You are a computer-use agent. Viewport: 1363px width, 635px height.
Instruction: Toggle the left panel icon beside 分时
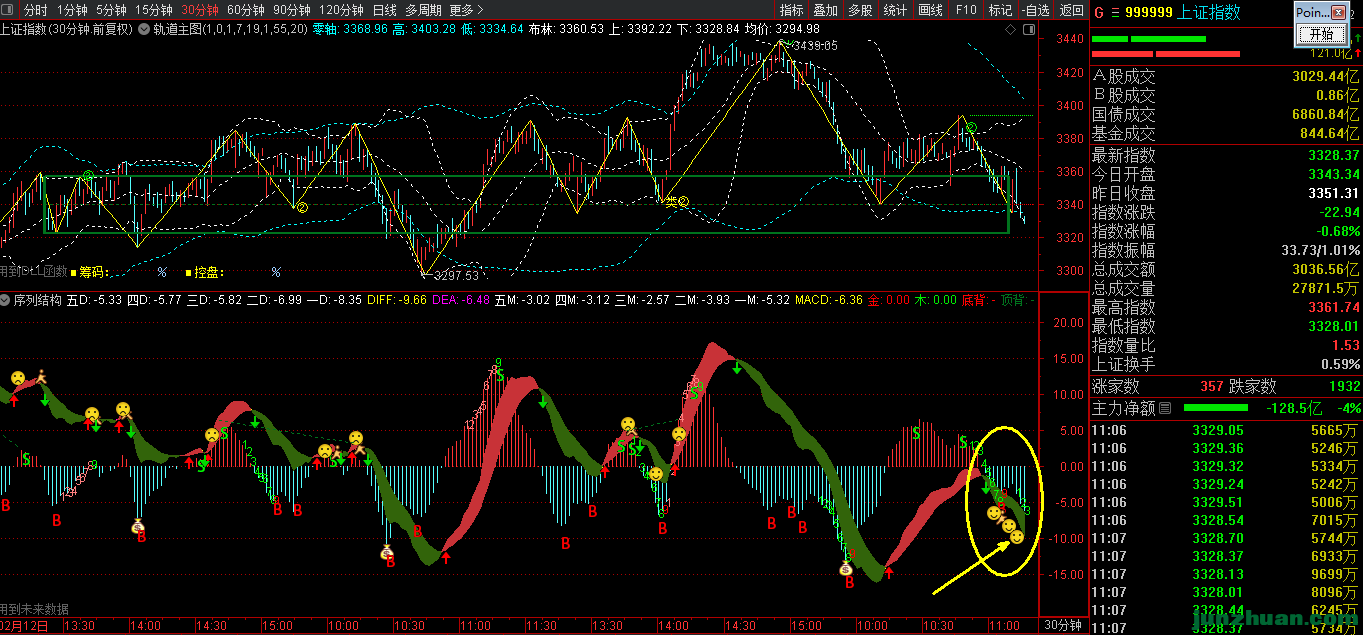coord(9,9)
